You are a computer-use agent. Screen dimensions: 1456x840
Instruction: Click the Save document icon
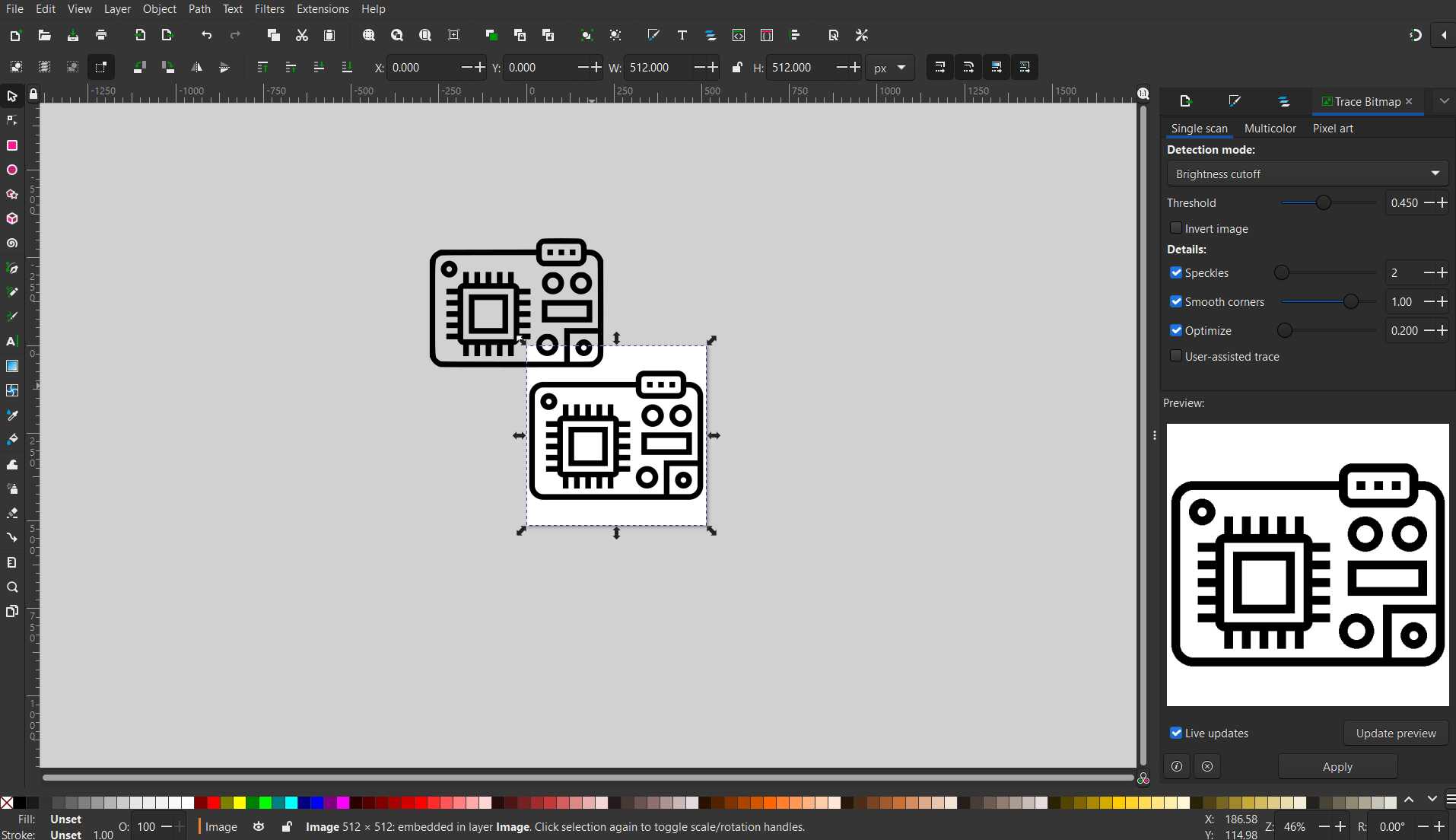pyautogui.click(x=72, y=35)
